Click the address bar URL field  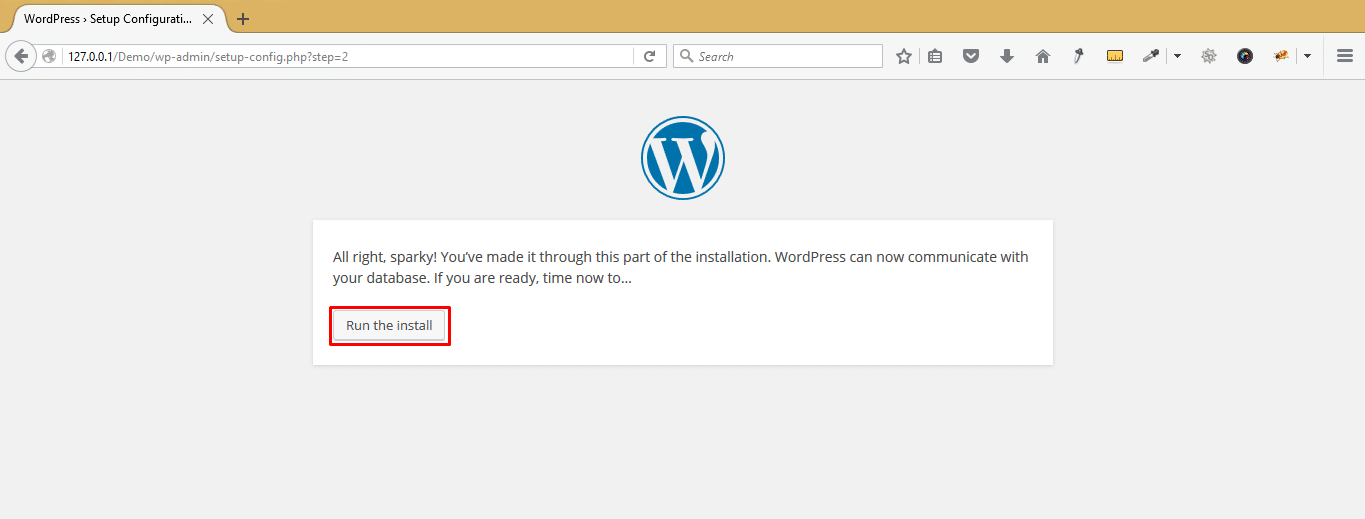click(350, 57)
